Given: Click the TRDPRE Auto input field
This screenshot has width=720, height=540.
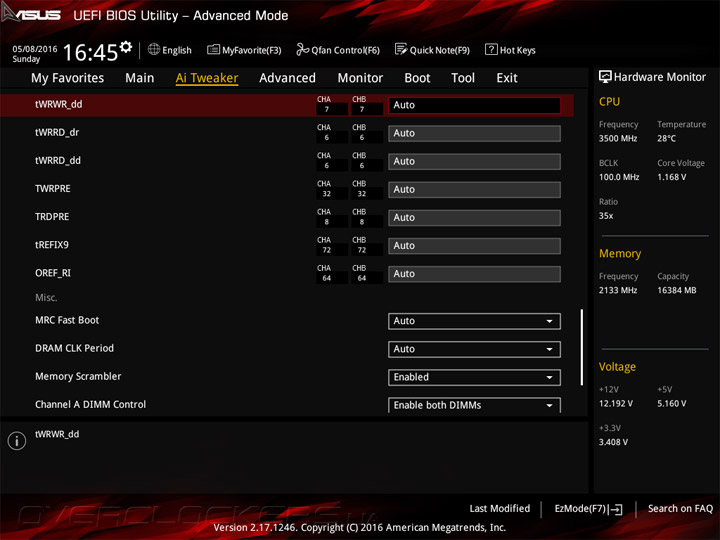Looking at the screenshot, I should click(x=474, y=218).
